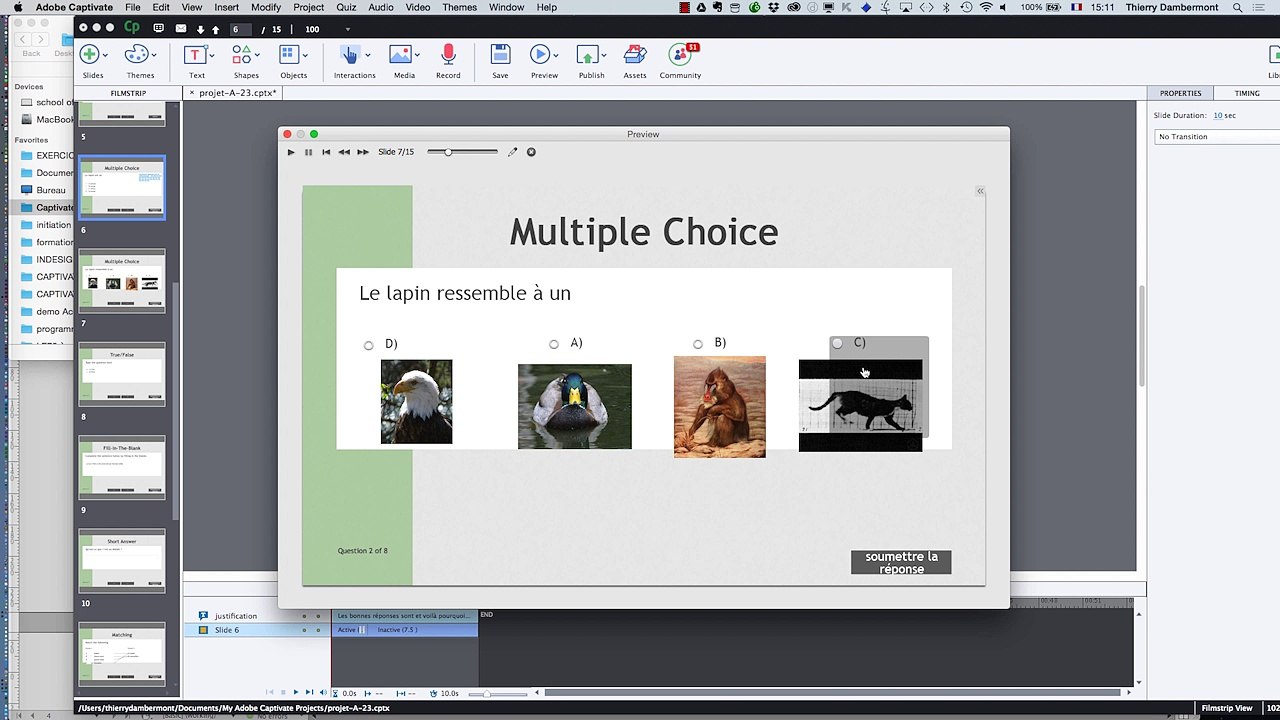The height and width of the screenshot is (720, 1280).
Task: Click the round X close-preview icon
Action: pyautogui.click(x=531, y=152)
